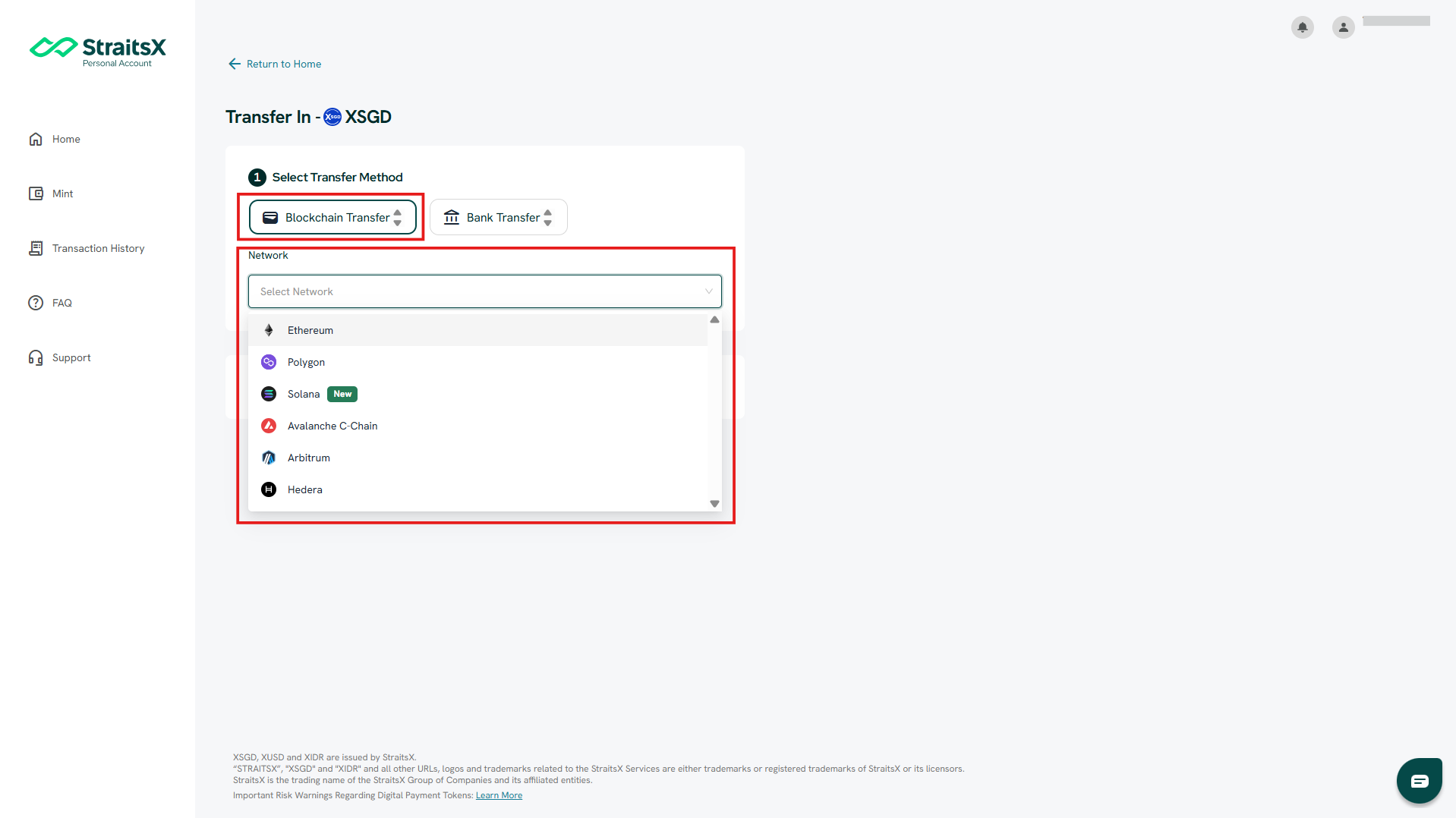This screenshot has width=1456, height=818.
Task: Select Blockchain Transfer method
Action: 332,217
